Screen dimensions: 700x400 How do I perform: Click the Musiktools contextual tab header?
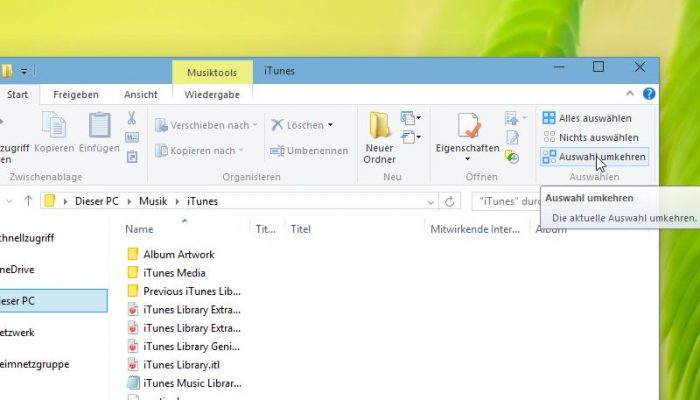[x=212, y=72]
